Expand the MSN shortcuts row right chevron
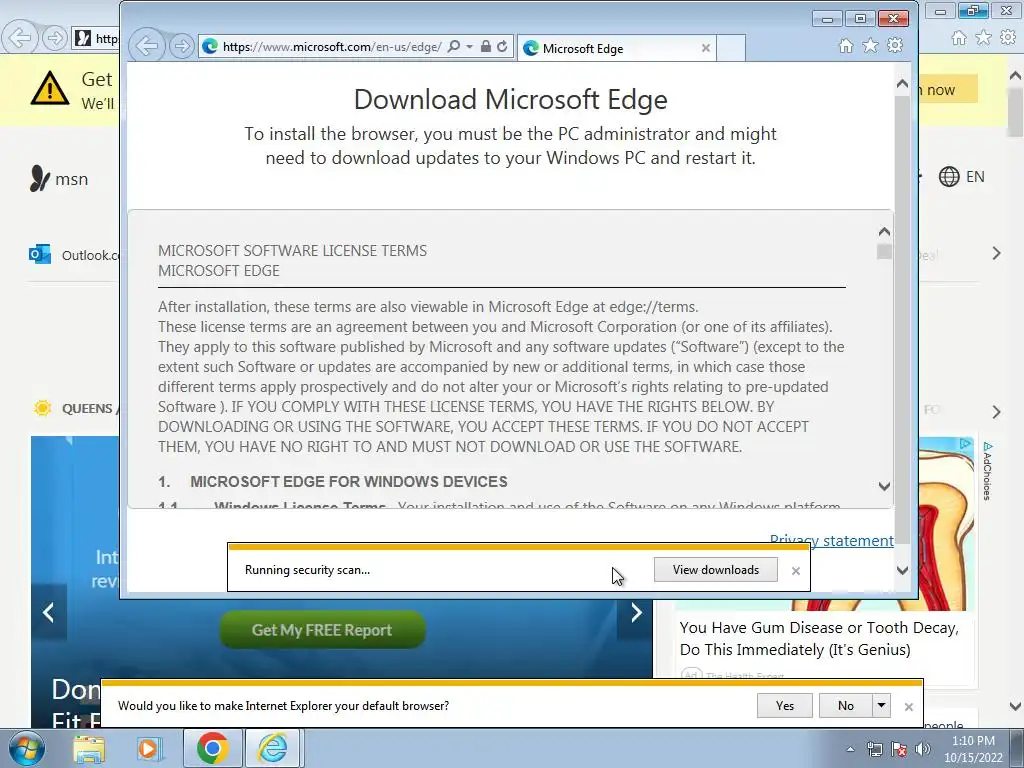This screenshot has width=1024, height=768. (x=996, y=253)
